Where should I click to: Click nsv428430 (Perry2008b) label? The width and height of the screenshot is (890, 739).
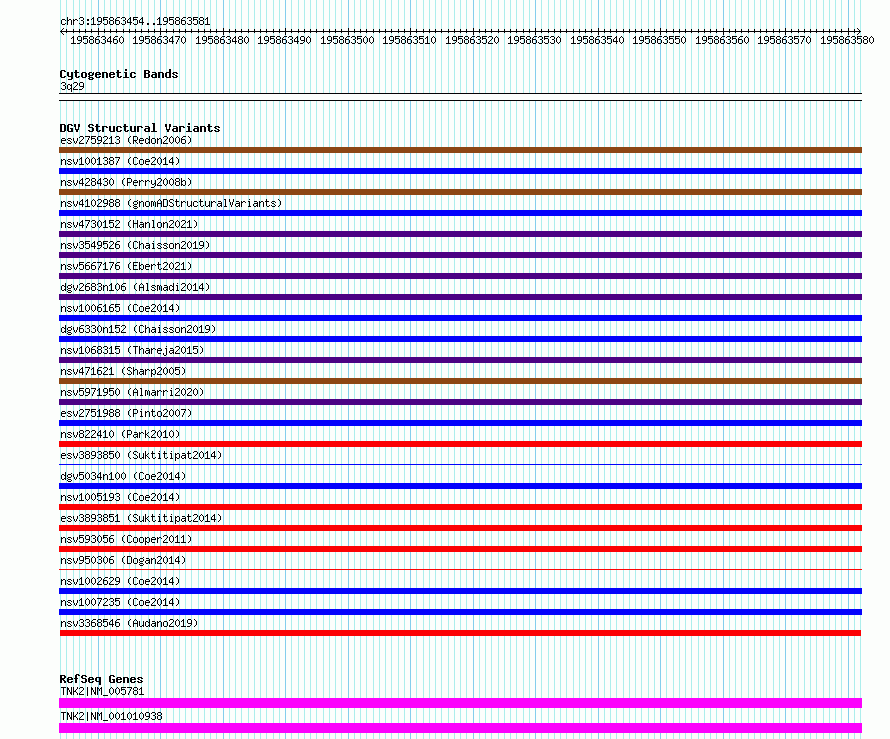point(126,182)
